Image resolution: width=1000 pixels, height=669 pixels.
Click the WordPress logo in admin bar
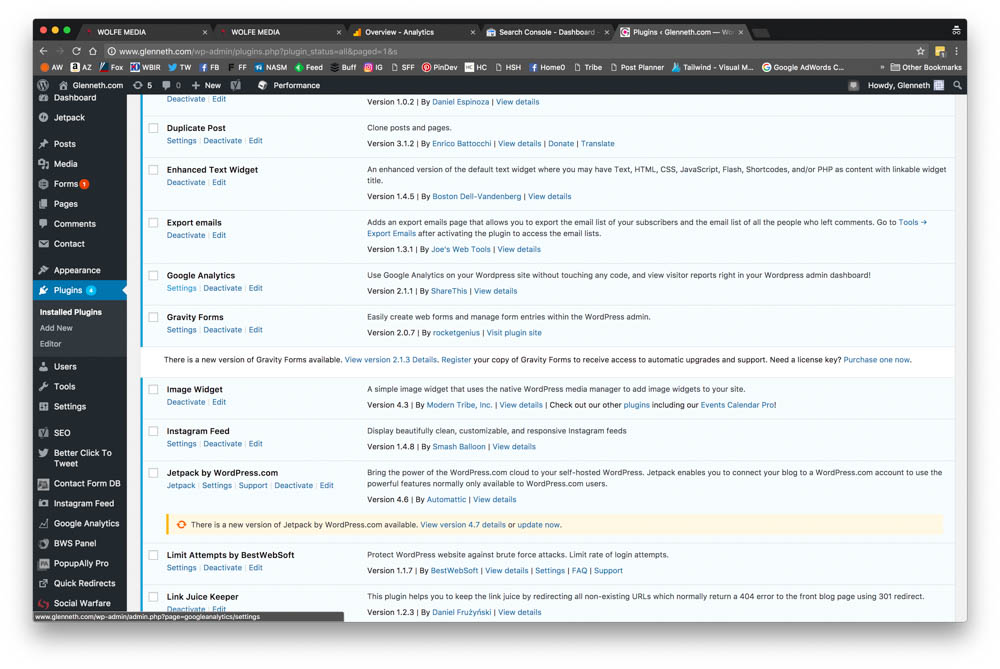coord(43,85)
